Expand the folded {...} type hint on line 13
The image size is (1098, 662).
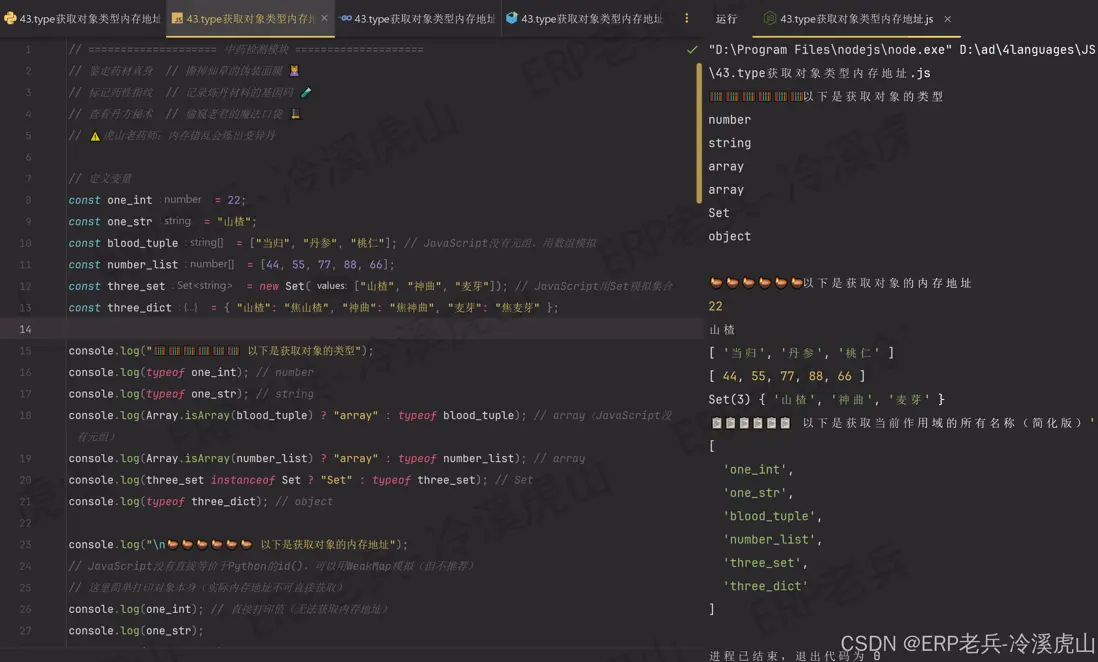pyautogui.click(x=190, y=308)
